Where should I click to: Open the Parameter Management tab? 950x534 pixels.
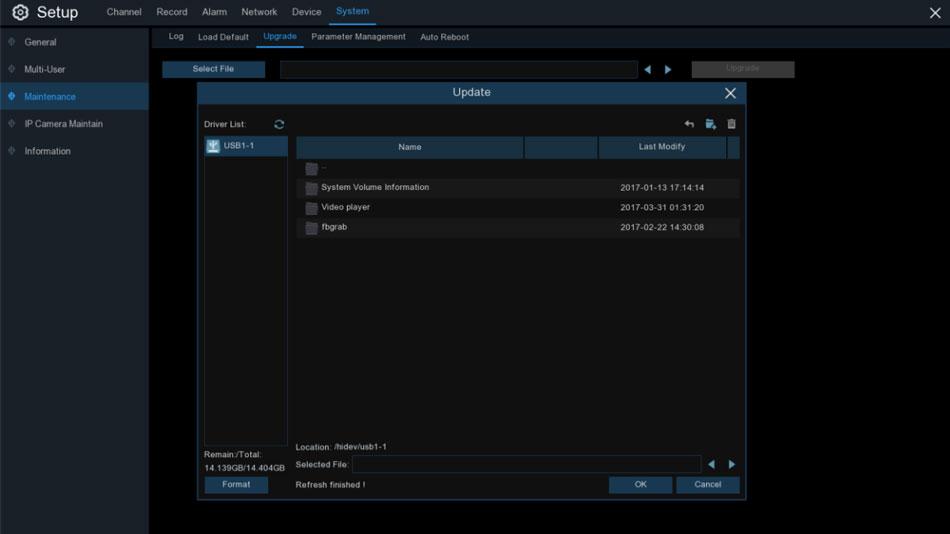click(358, 37)
